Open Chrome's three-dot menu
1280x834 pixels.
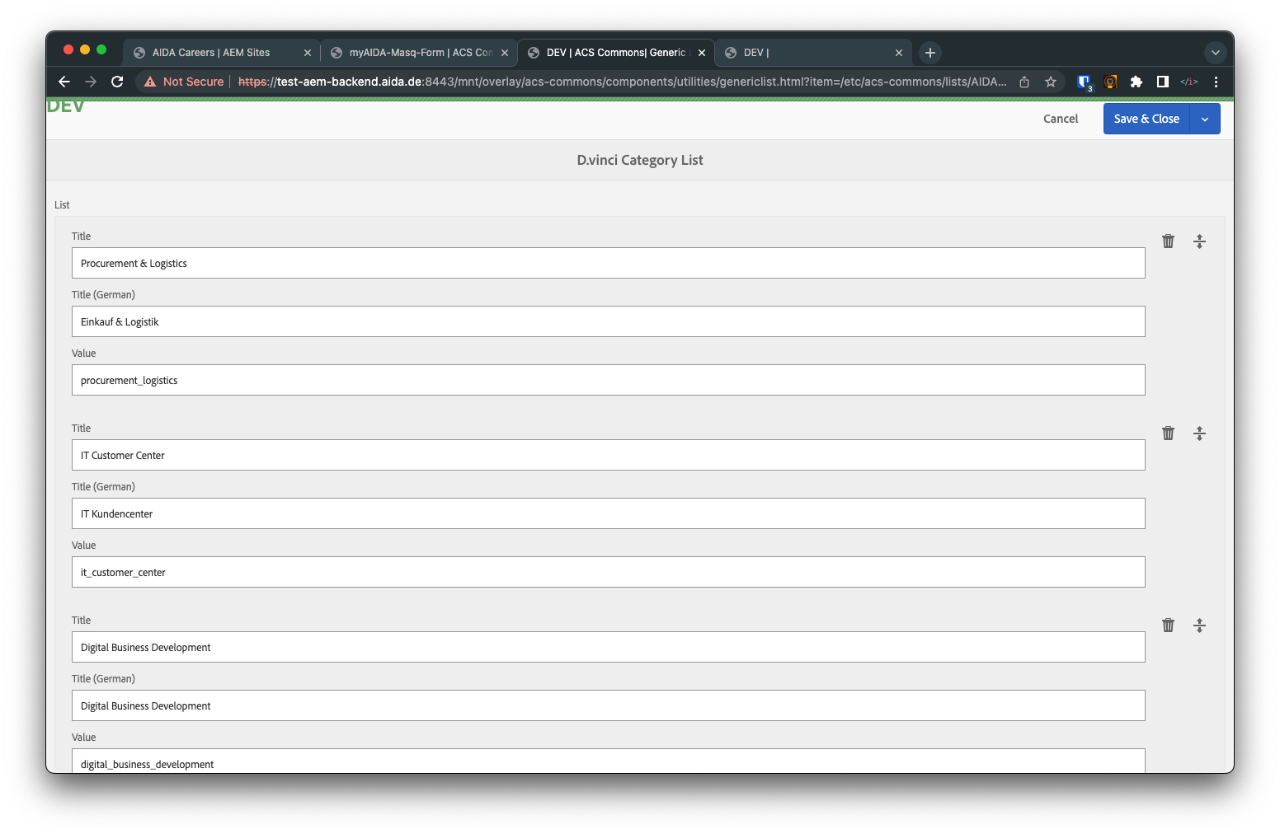[1216, 82]
